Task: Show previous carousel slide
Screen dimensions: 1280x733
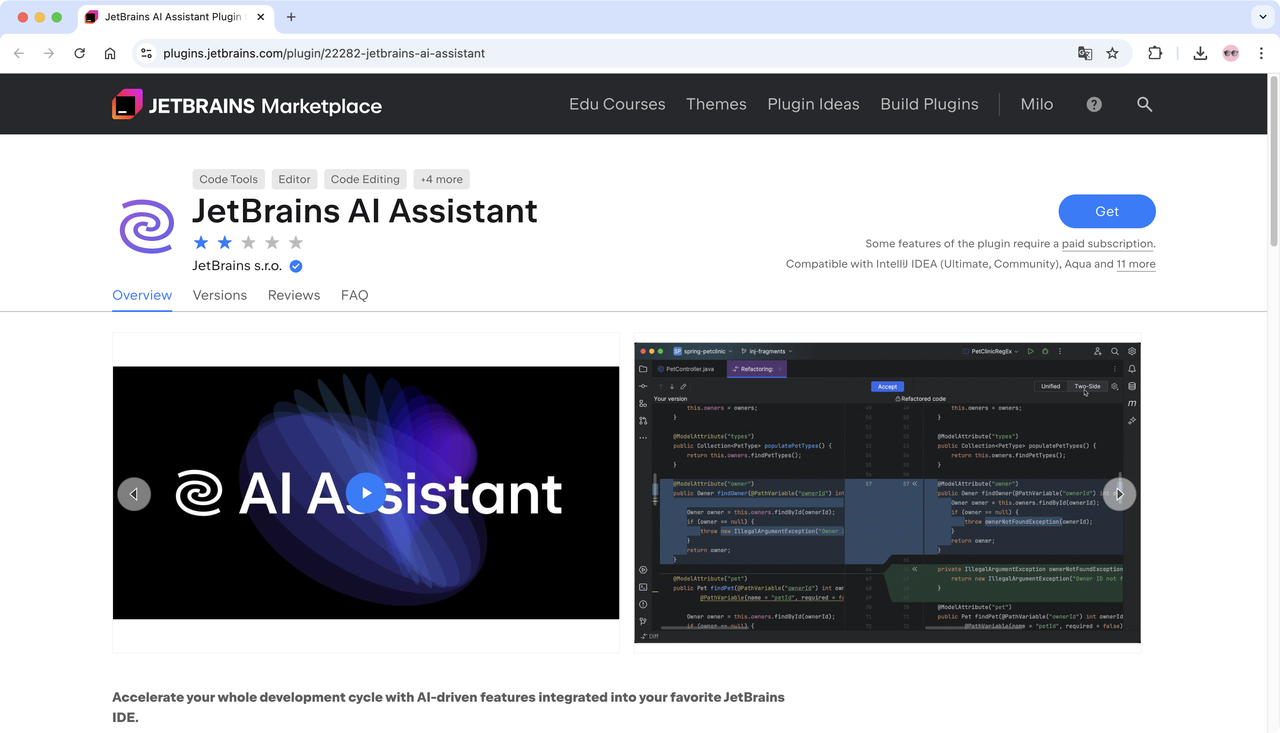Action: (x=134, y=494)
